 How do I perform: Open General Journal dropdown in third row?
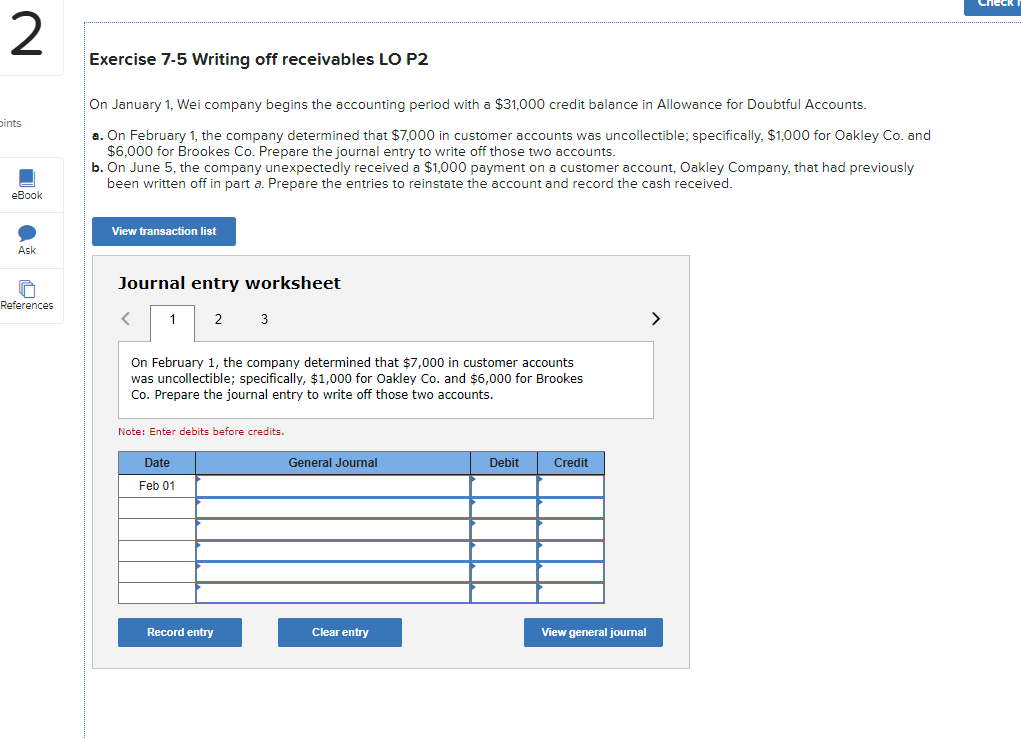pos(333,529)
